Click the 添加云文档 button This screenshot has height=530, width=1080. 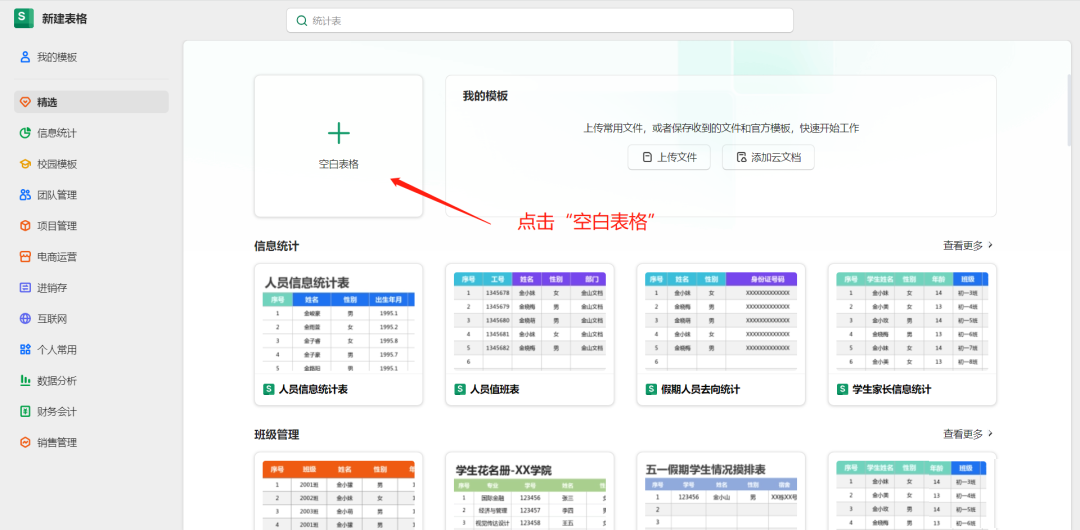(x=768, y=157)
